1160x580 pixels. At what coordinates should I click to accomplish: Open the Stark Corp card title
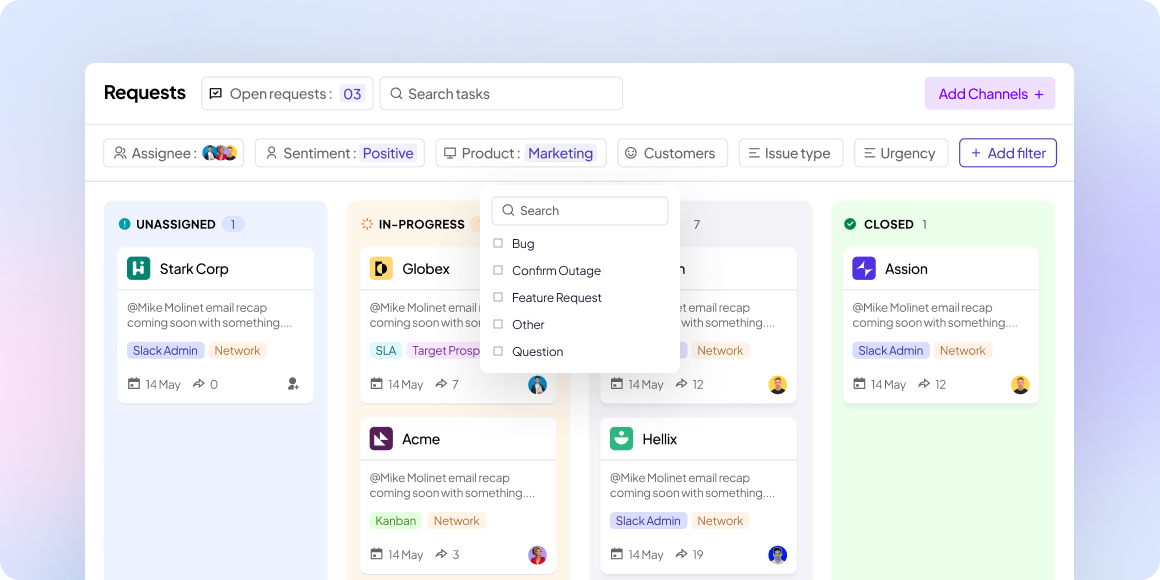tap(195, 269)
